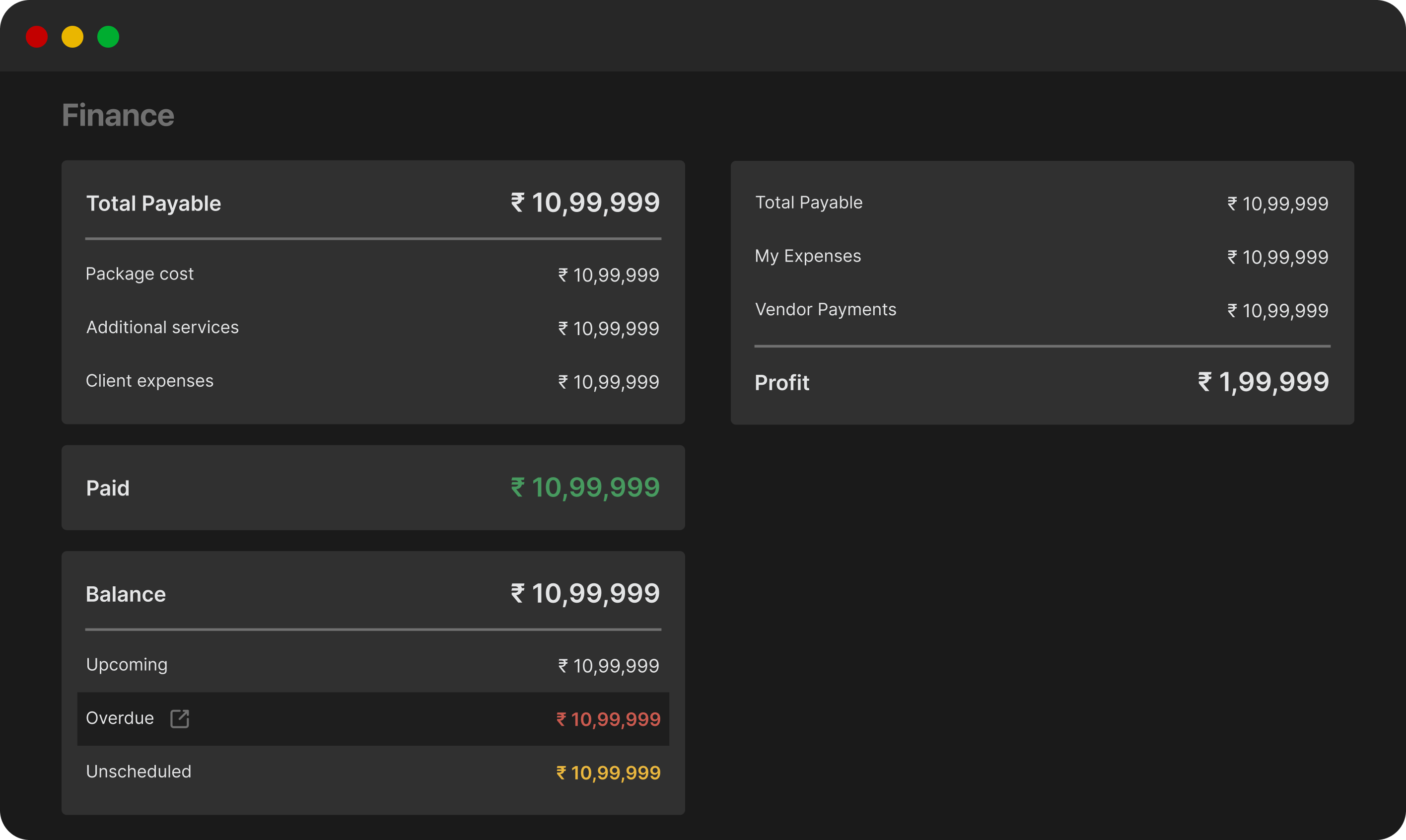Click the Vendor Payments label

click(x=825, y=310)
